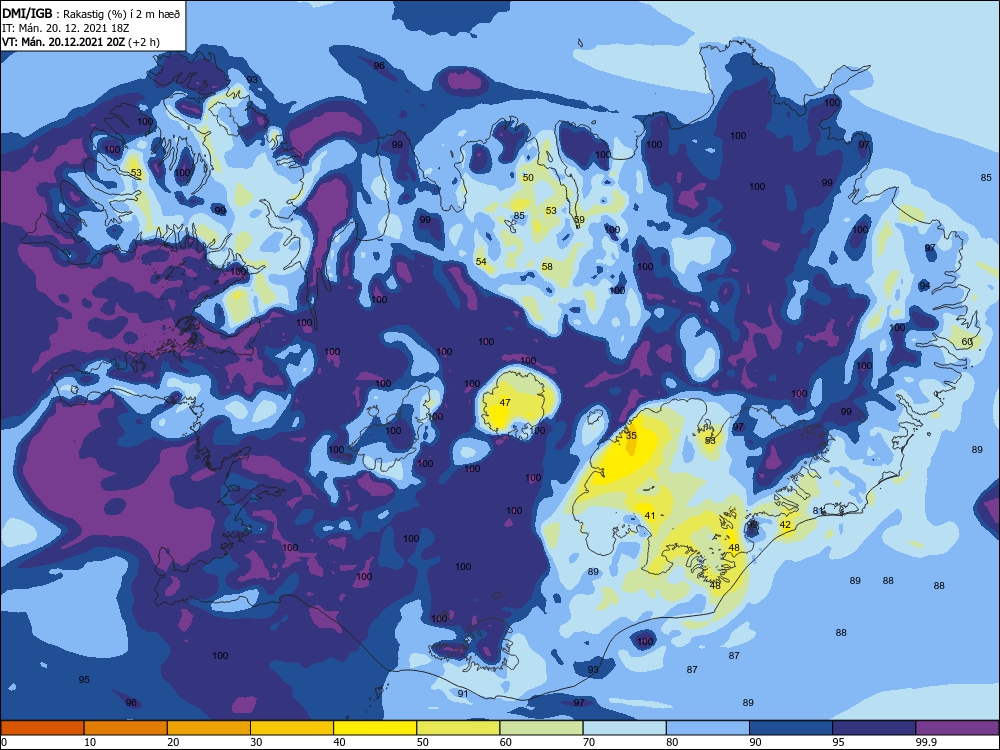Click the value 95 in lower left sea
Image resolution: width=1000 pixels, height=750 pixels.
coord(84,679)
